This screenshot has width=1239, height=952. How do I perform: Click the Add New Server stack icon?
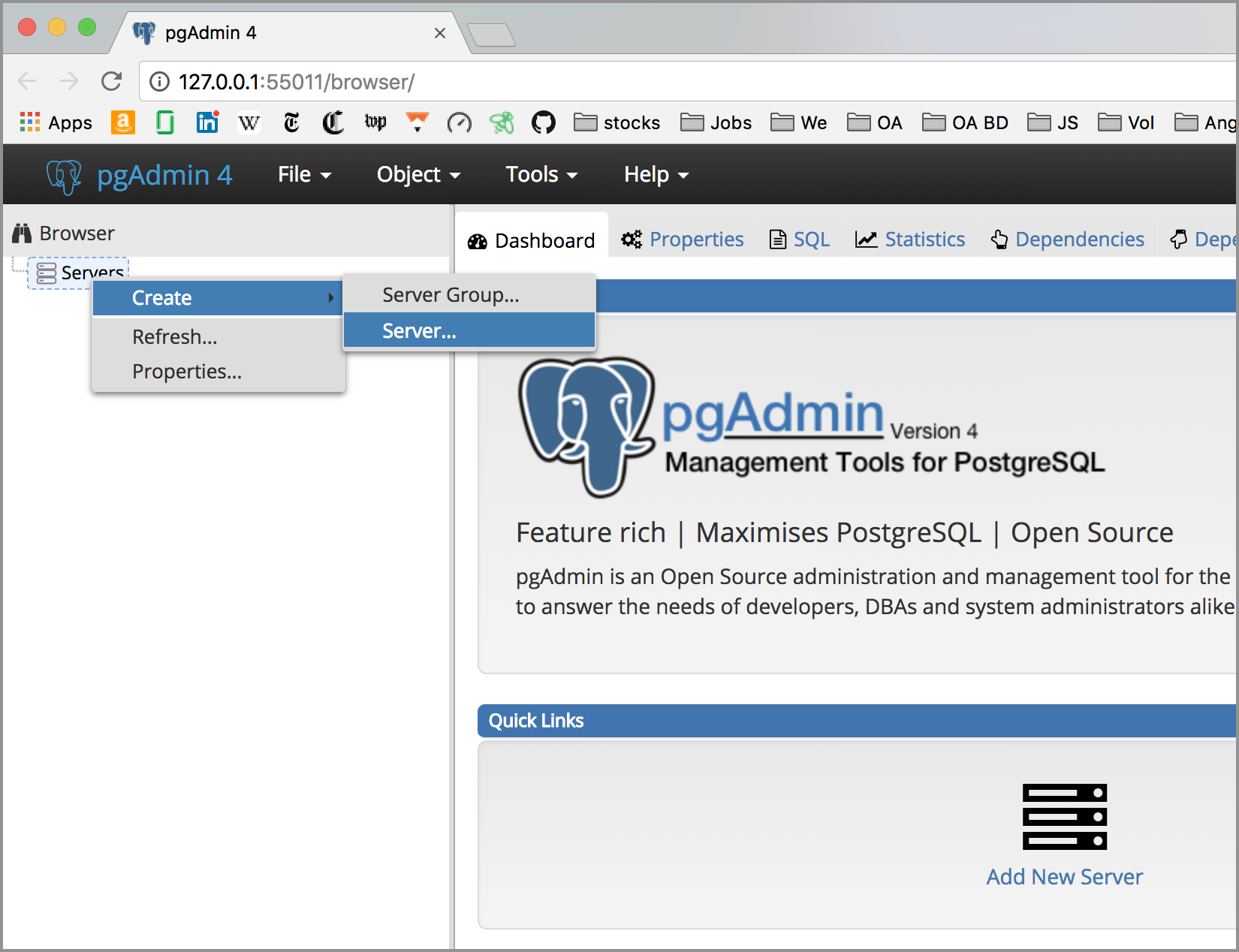[x=1065, y=817]
